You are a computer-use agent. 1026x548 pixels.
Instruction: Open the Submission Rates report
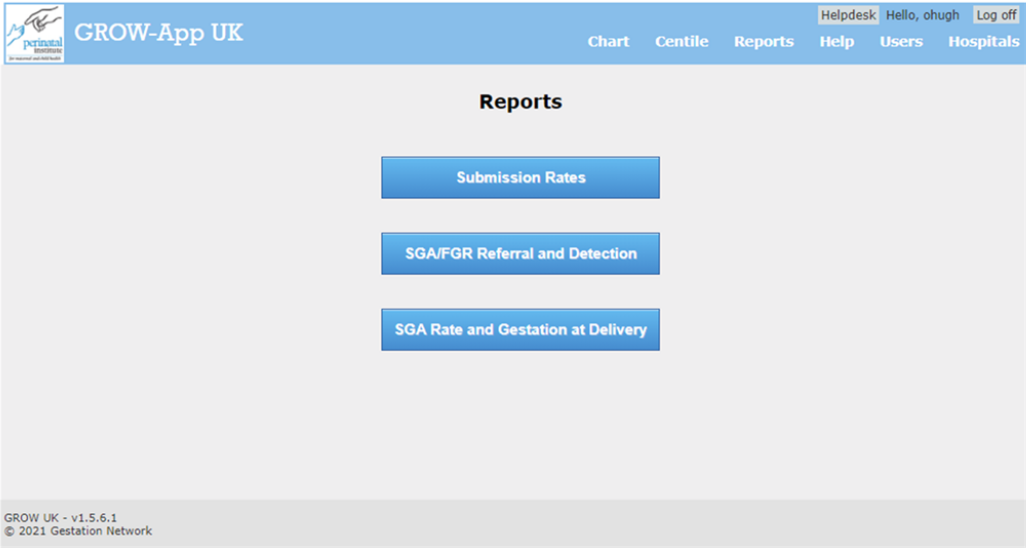click(x=520, y=177)
